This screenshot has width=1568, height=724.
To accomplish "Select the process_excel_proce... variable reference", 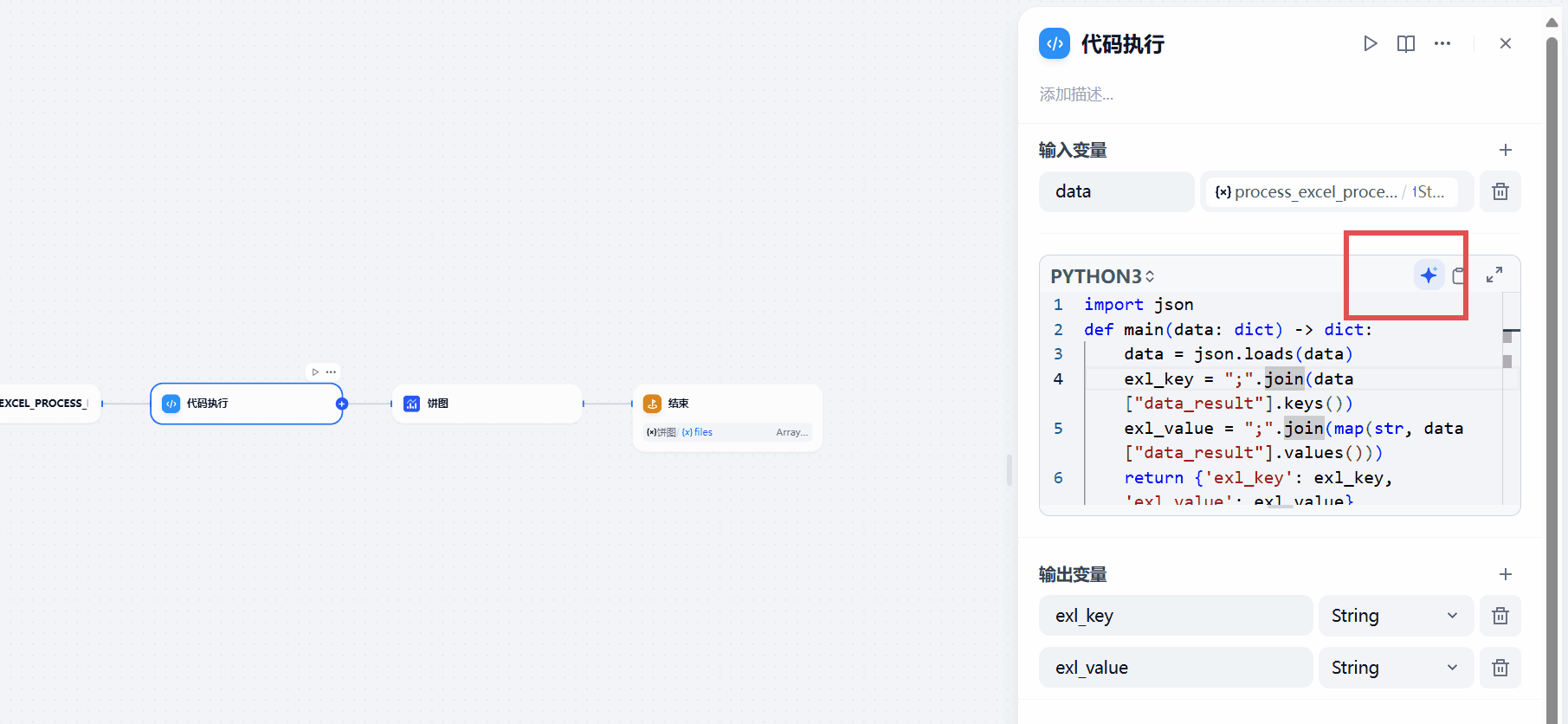I will click(1336, 191).
